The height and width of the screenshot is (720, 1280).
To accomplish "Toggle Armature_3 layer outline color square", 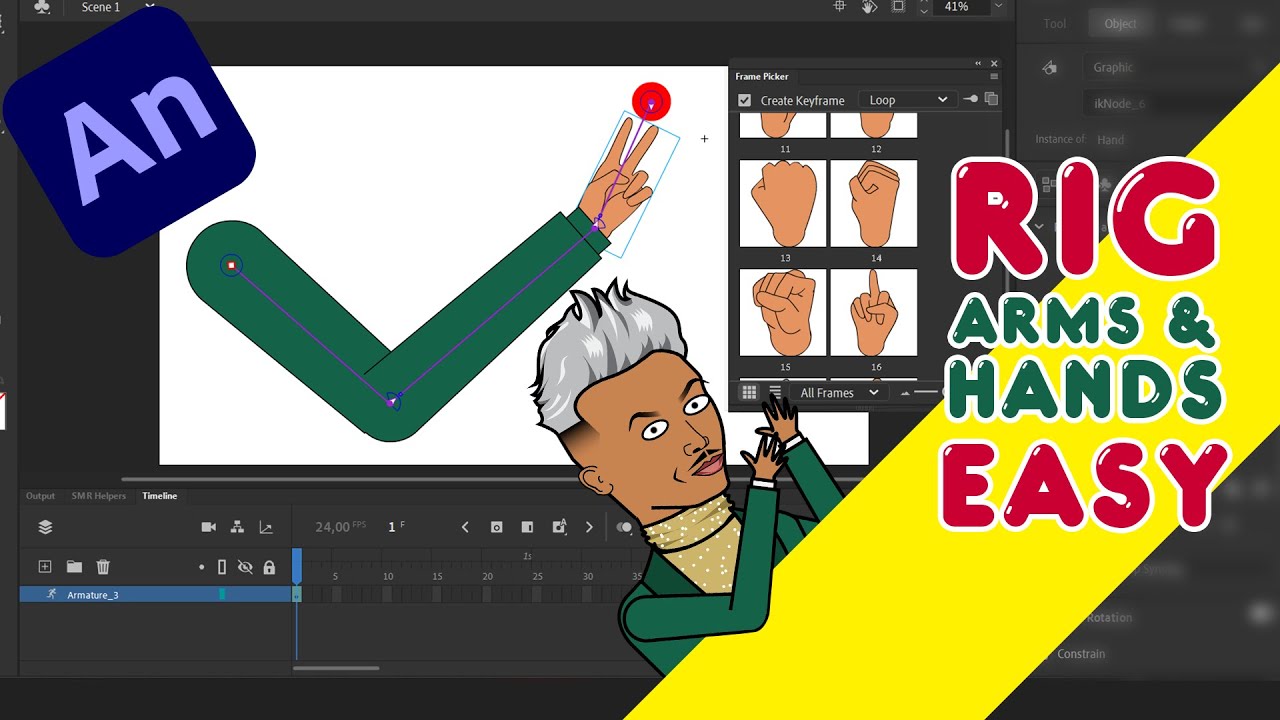I will (x=222, y=594).
